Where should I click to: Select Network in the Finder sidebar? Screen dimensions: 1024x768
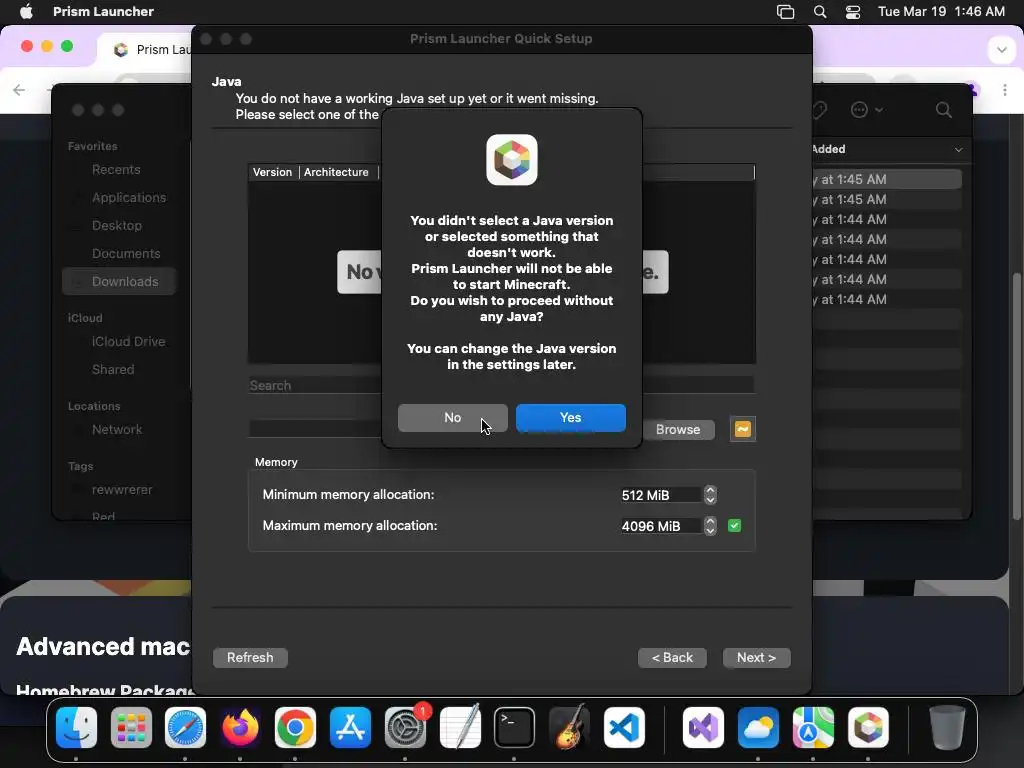117,430
